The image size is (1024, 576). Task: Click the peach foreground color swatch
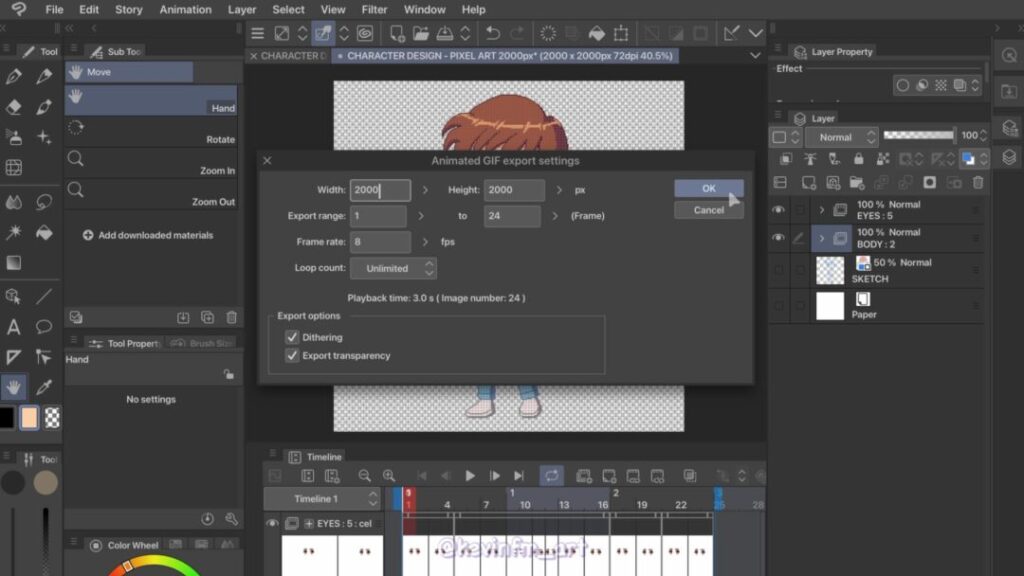click(30, 418)
